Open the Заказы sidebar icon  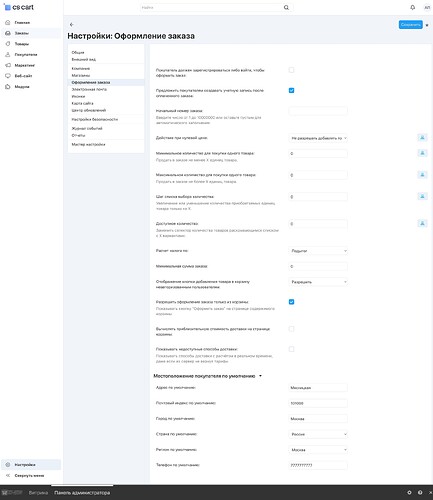point(8,33)
